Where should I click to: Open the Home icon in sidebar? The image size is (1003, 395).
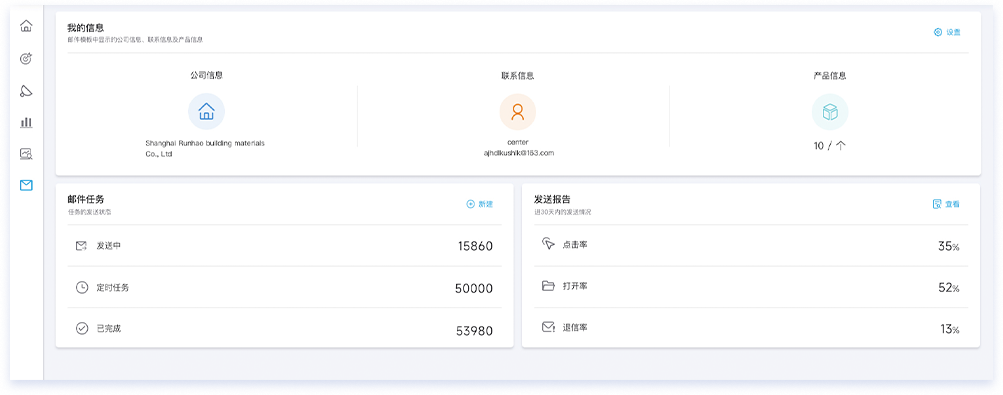[26, 26]
